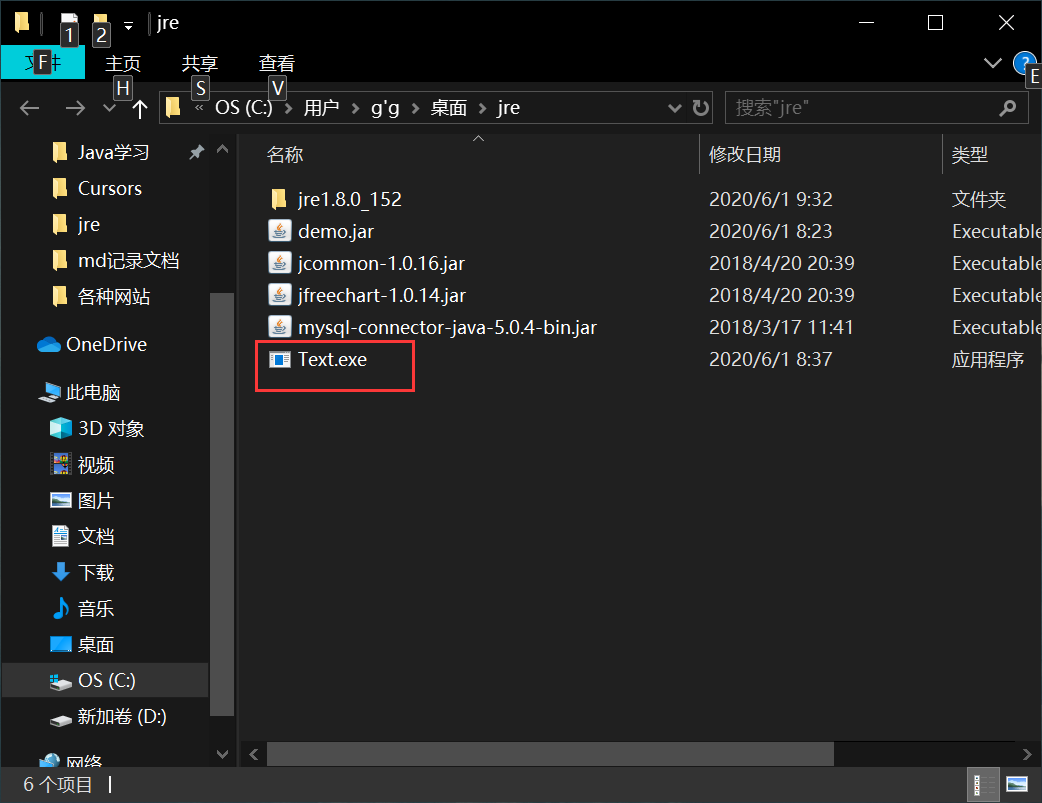This screenshot has width=1042, height=803.
Task: Click g'g in the address path
Action: click(x=385, y=108)
